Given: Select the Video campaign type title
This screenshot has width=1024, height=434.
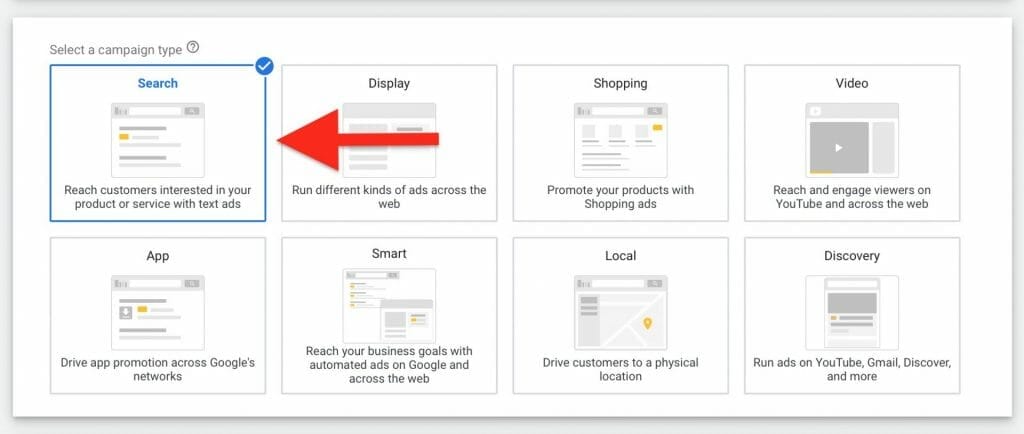Looking at the screenshot, I should (851, 84).
